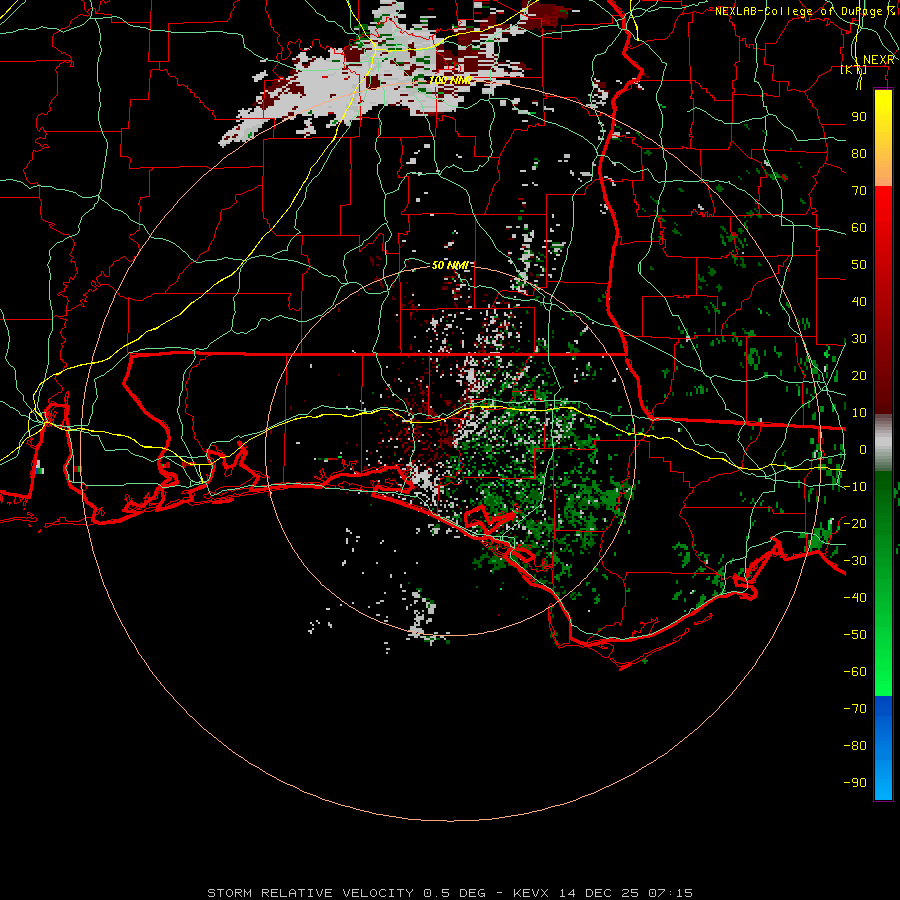The image size is (900, 900).
Task: Click the Storm Relative Velocity title caption
Action: pos(450,893)
